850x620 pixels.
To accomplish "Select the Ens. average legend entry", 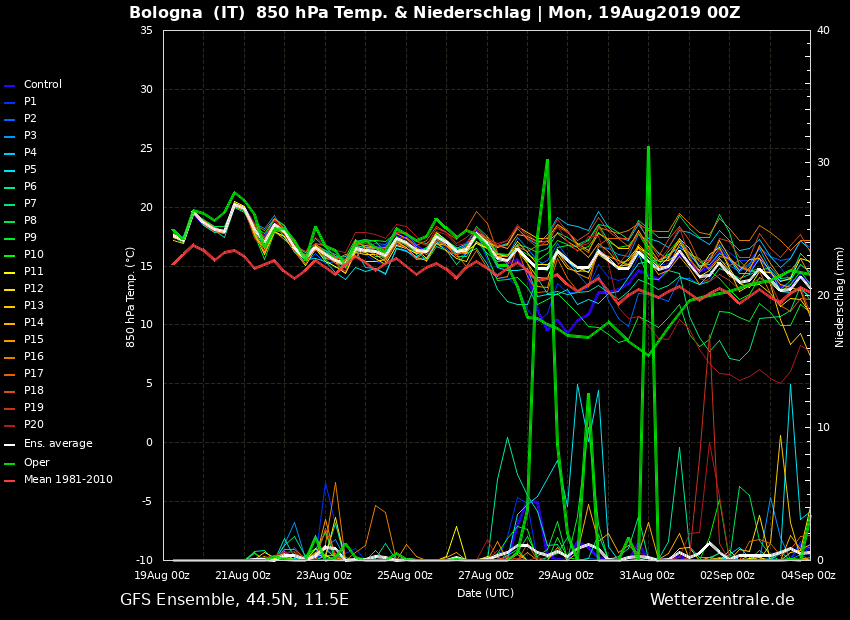I will click(x=57, y=444).
